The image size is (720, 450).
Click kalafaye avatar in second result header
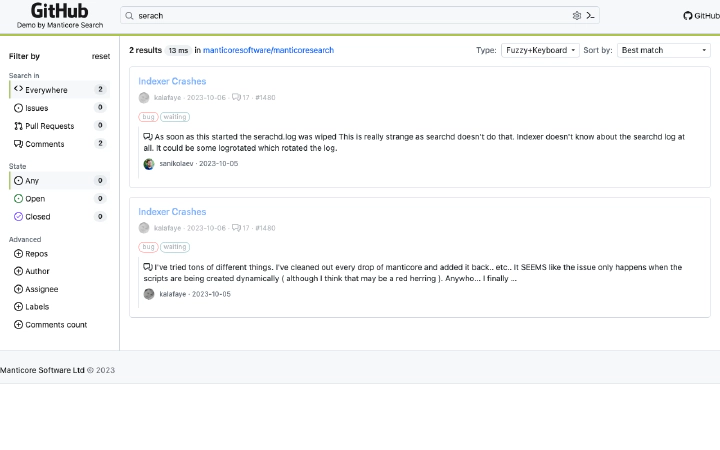tap(144, 228)
